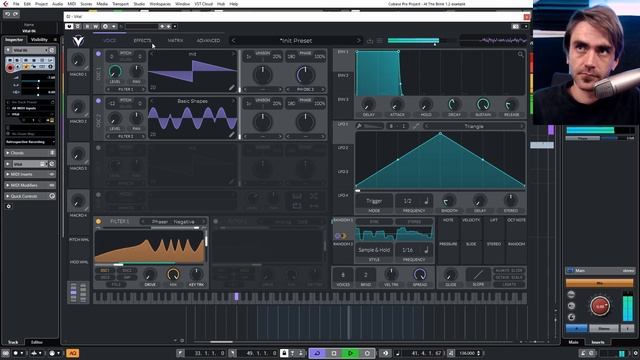Select the Visibility tab in left panel
640x360 pixels.
pos(39,40)
